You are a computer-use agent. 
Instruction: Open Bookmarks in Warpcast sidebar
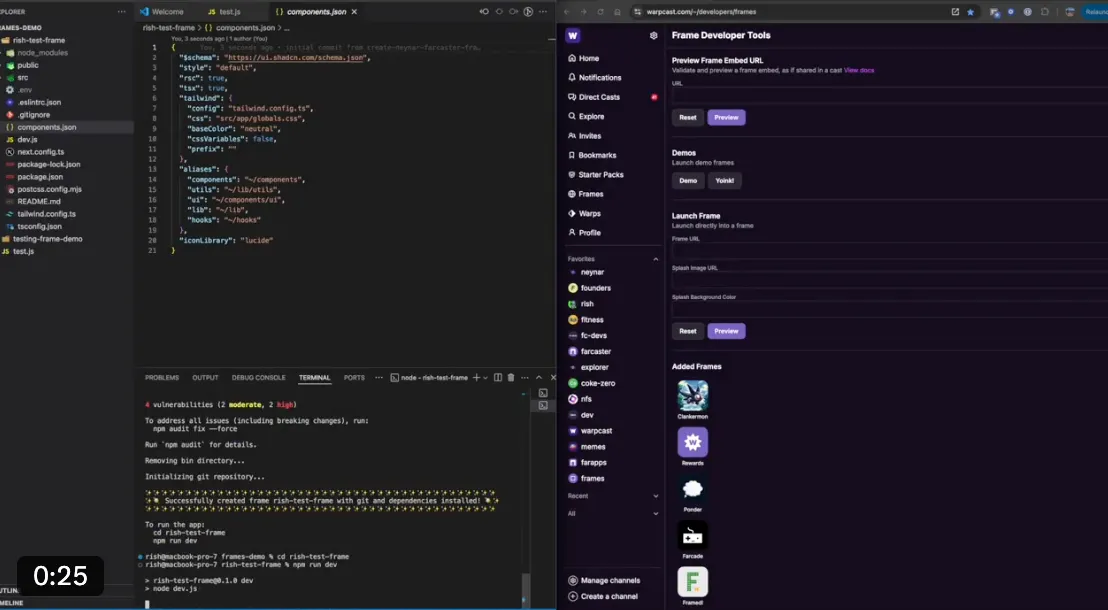pyautogui.click(x=592, y=155)
